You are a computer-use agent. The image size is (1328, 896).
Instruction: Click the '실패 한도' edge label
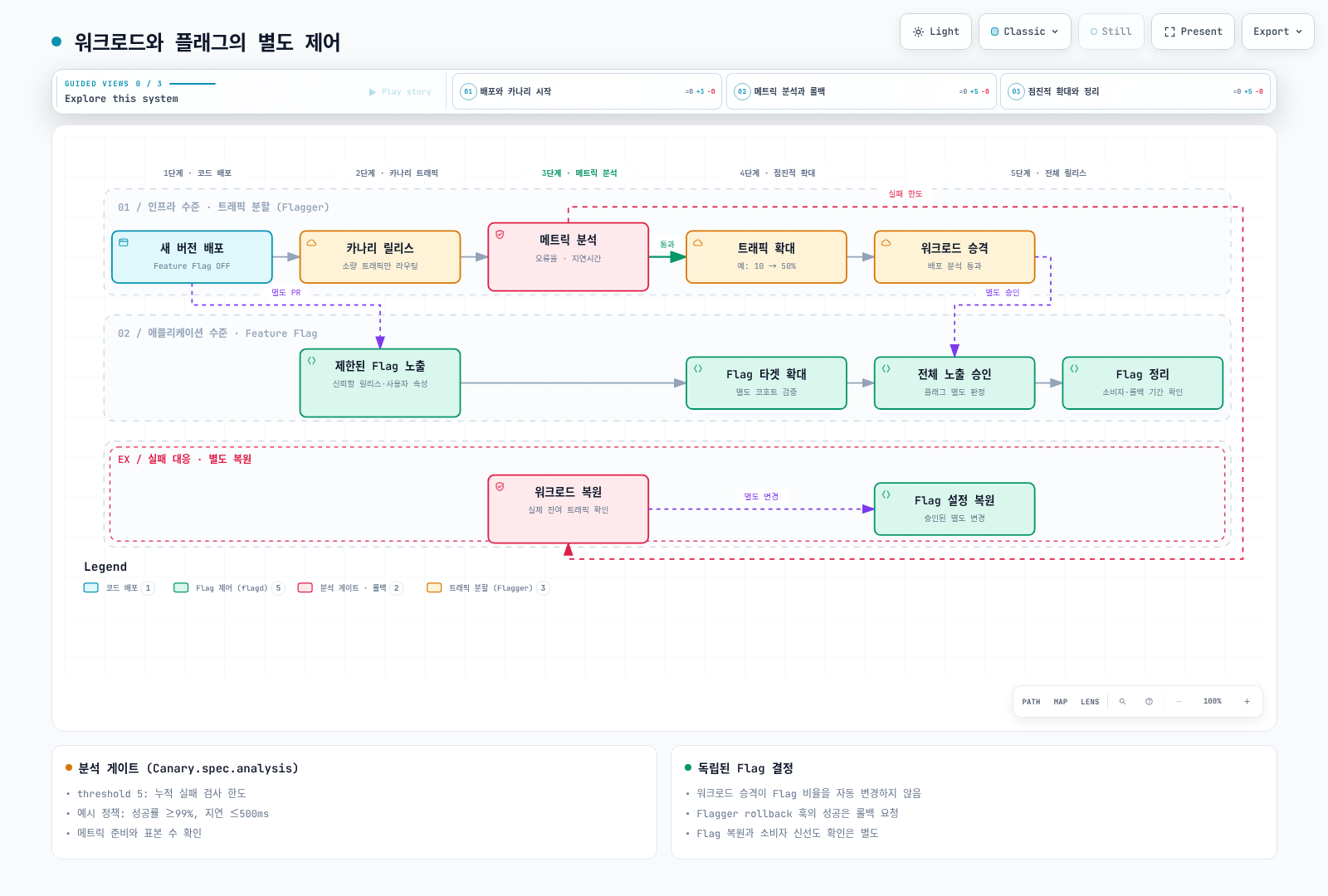[x=906, y=194]
